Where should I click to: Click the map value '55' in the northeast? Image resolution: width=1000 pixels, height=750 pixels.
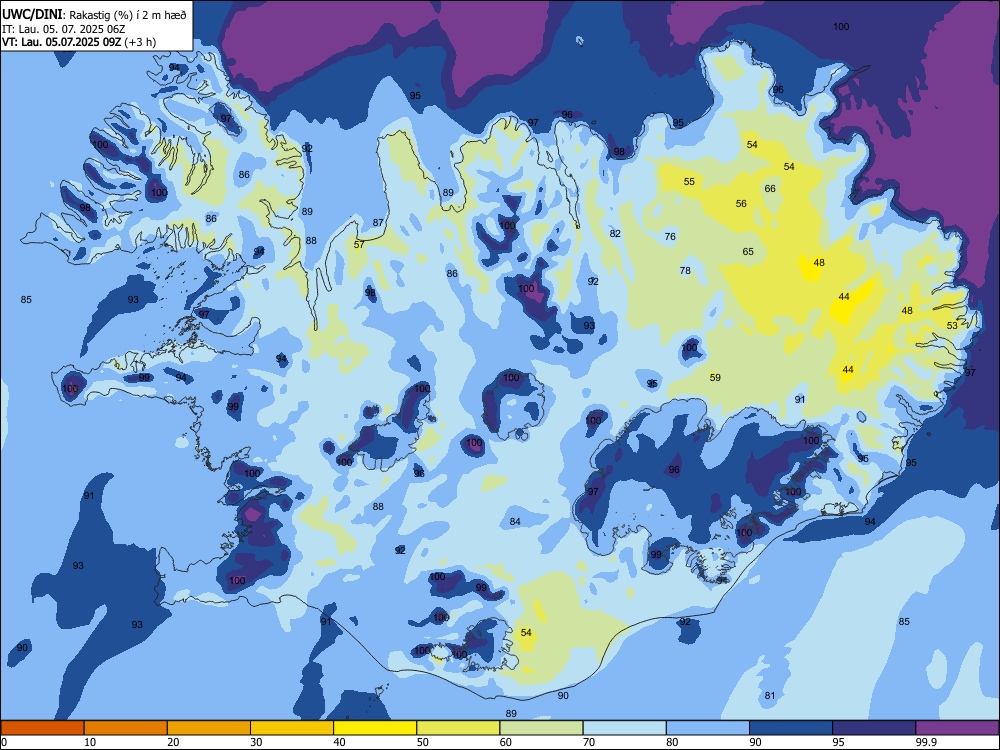(689, 181)
